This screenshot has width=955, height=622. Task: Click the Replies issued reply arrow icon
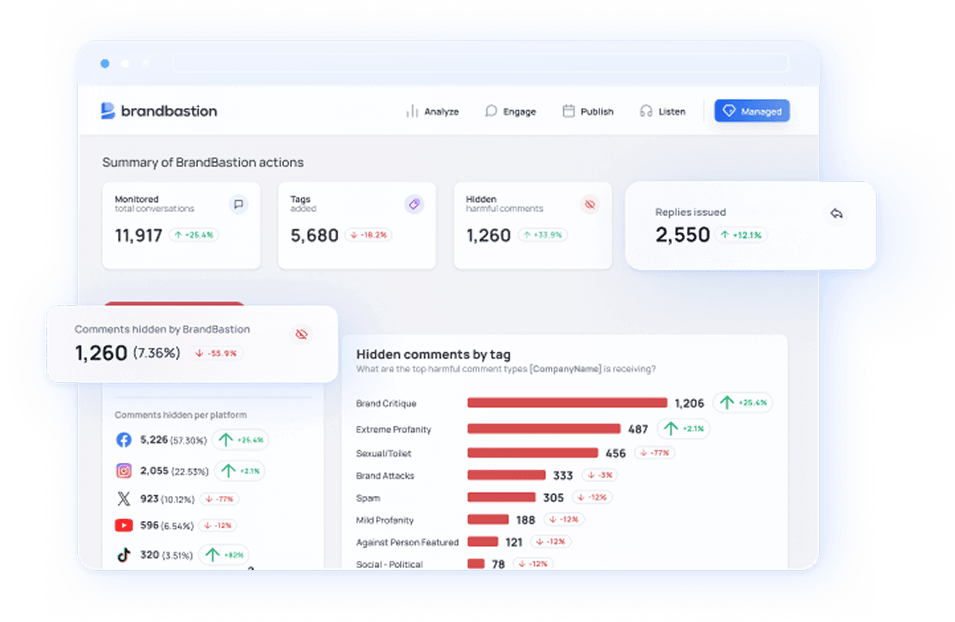click(x=836, y=213)
